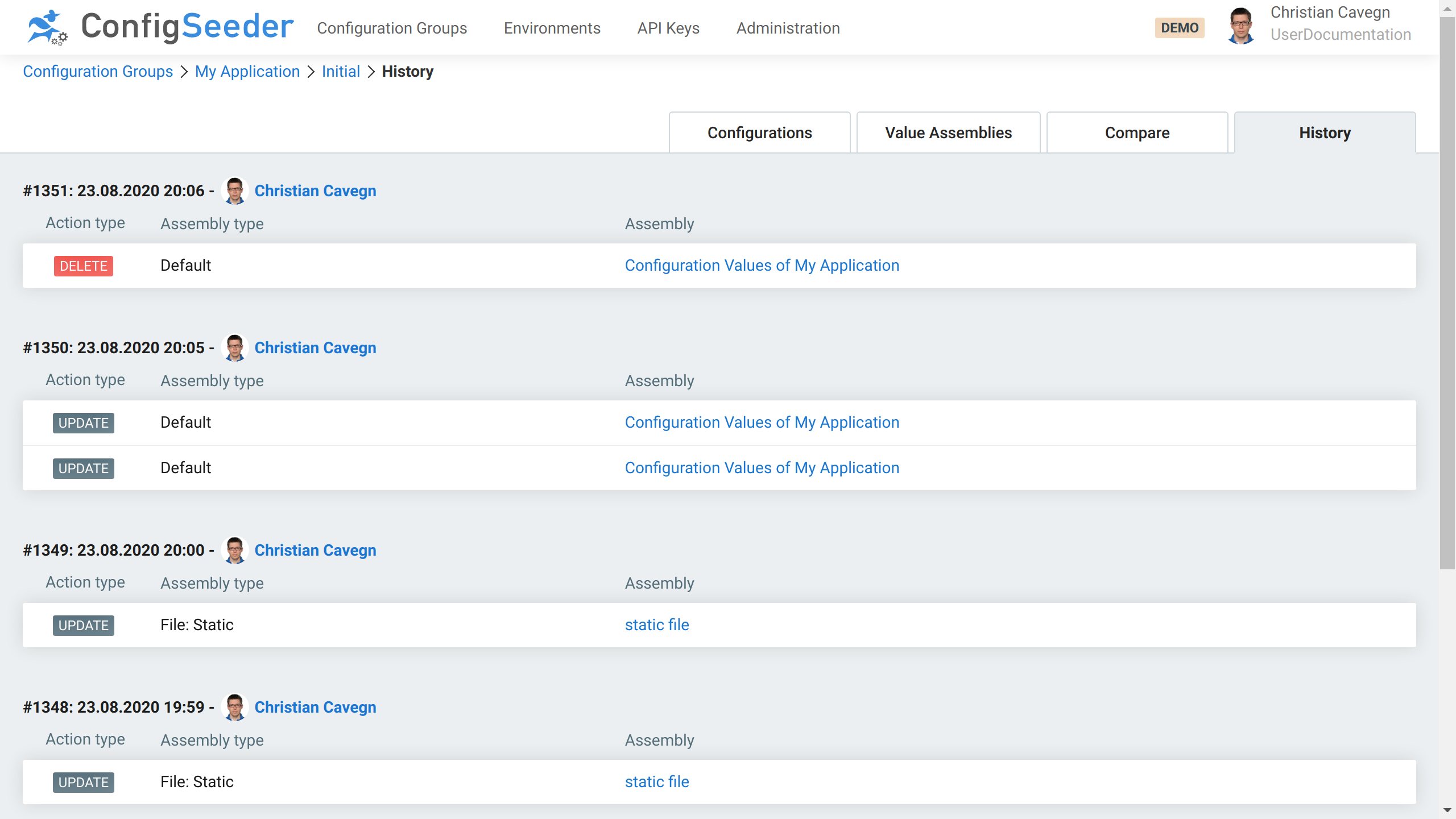Click Christian Cavegn's avatar on revision #1349
Screen dimensions: 1456x819
(235, 550)
